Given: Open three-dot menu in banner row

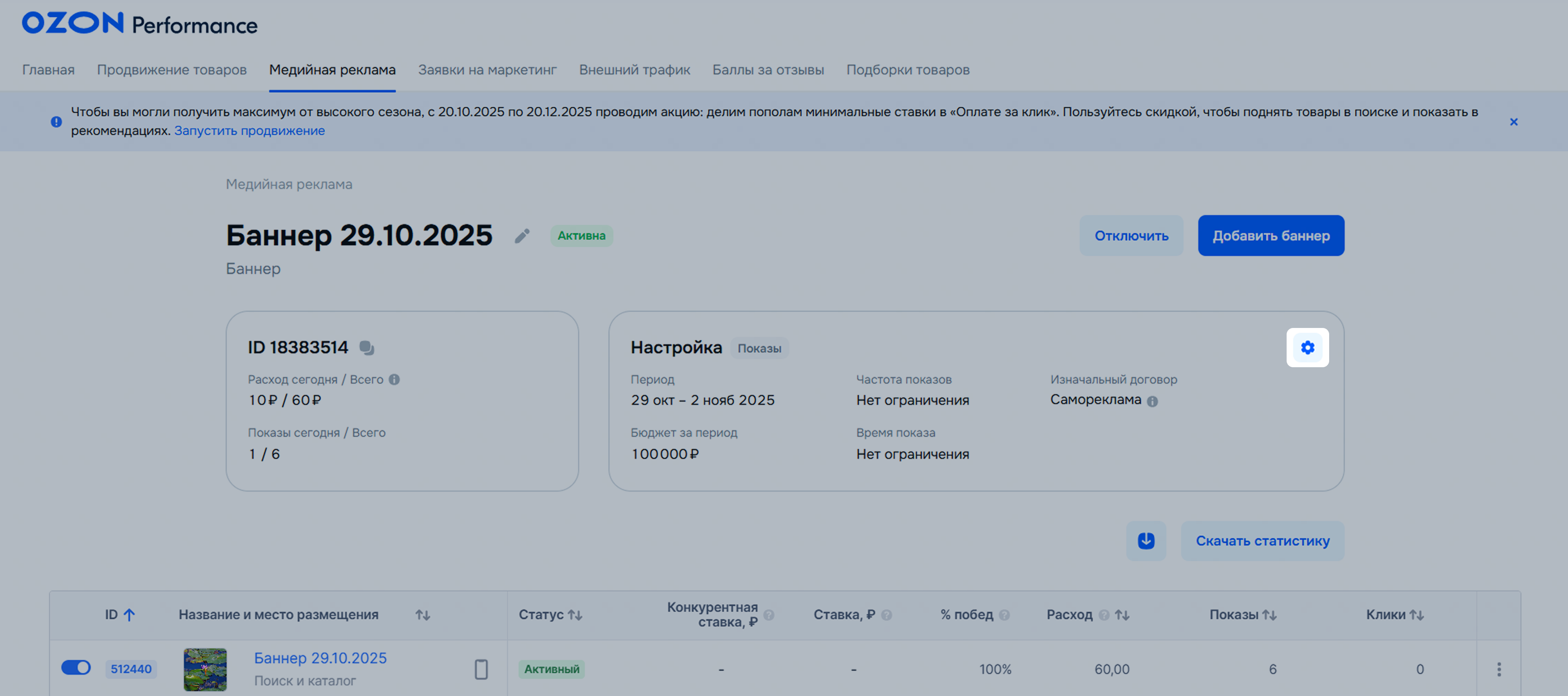Looking at the screenshot, I should click(x=1498, y=669).
